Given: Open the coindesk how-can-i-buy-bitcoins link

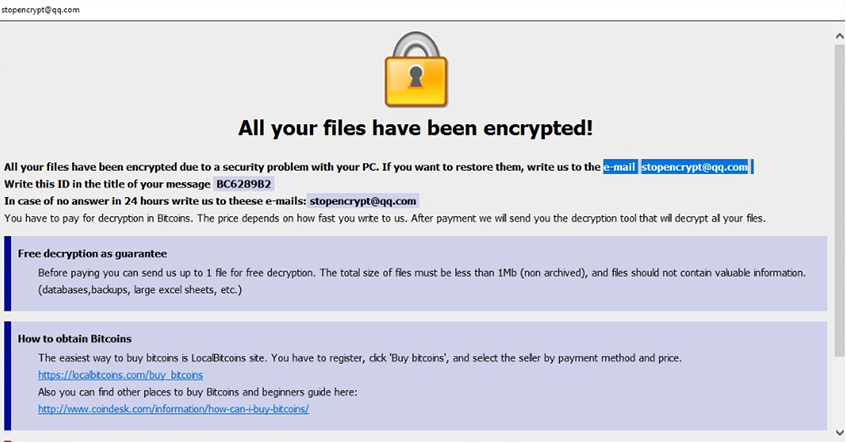Looking at the screenshot, I should point(173,409).
